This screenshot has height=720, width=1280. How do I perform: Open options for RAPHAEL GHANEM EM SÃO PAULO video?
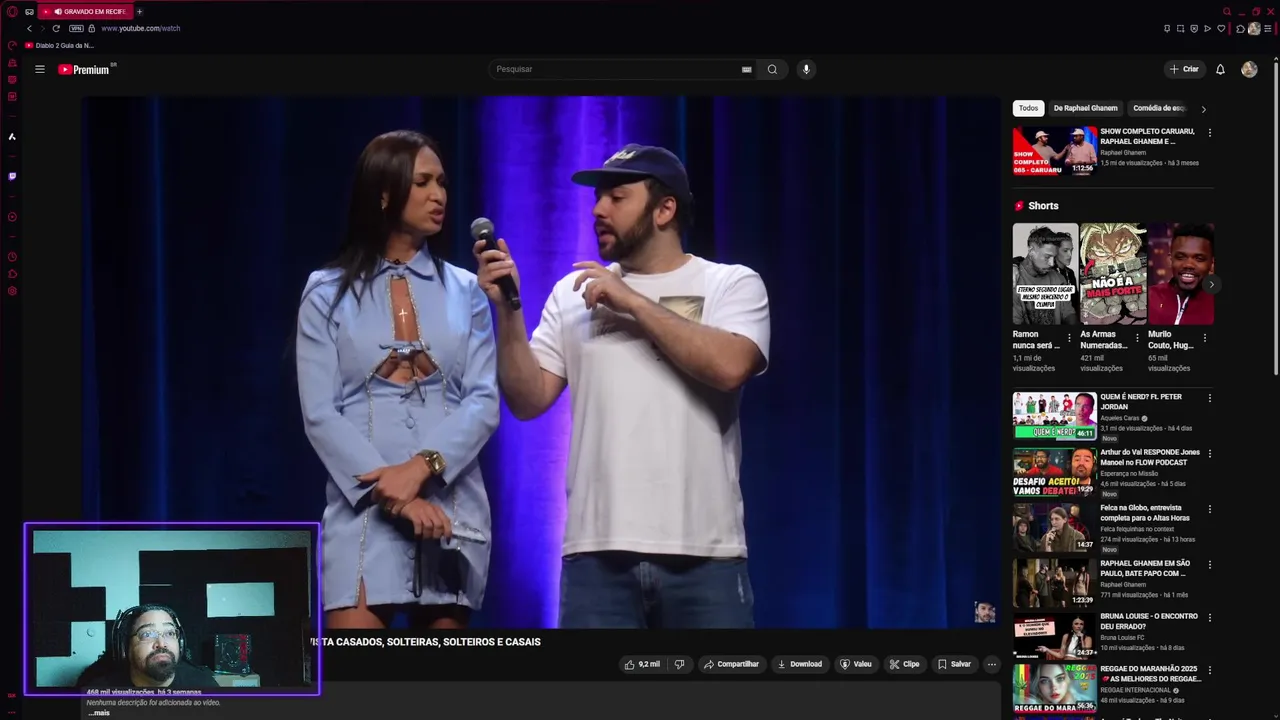coord(1209,564)
